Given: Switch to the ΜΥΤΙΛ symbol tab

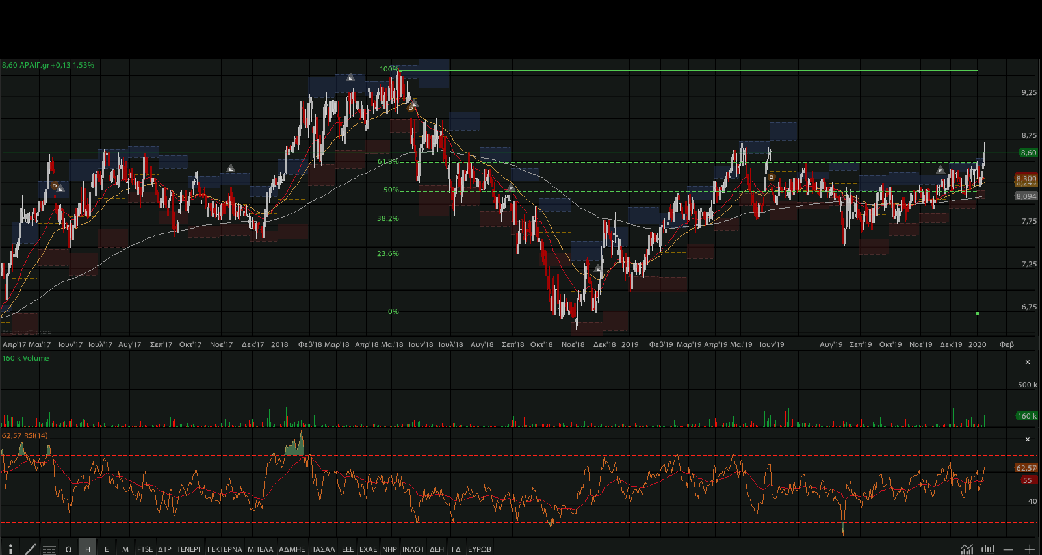Looking at the screenshot, I should (259, 549).
